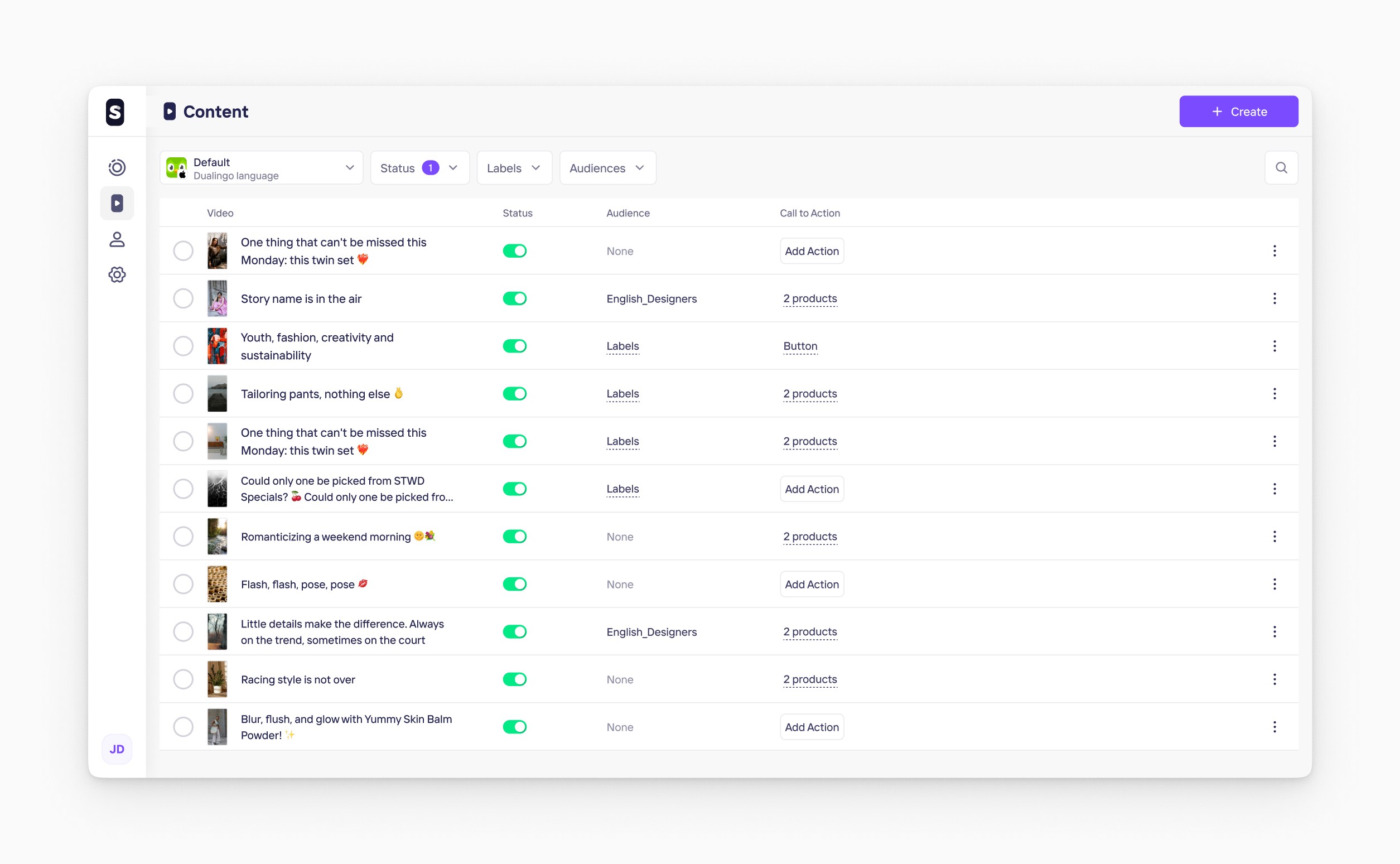
Task: Open the analytics target icon in sidebar
Action: coord(117,167)
